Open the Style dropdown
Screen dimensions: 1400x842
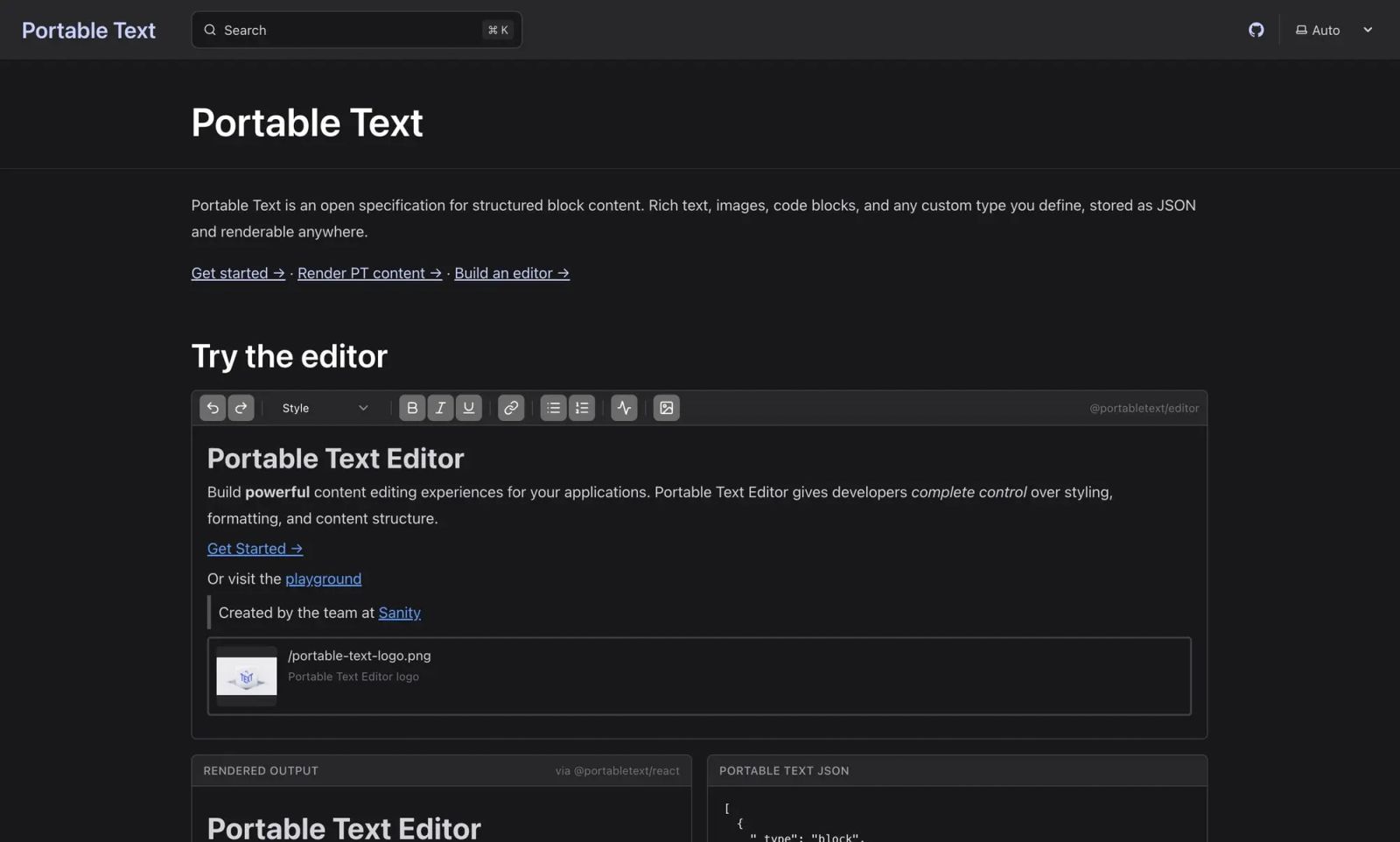click(x=325, y=408)
